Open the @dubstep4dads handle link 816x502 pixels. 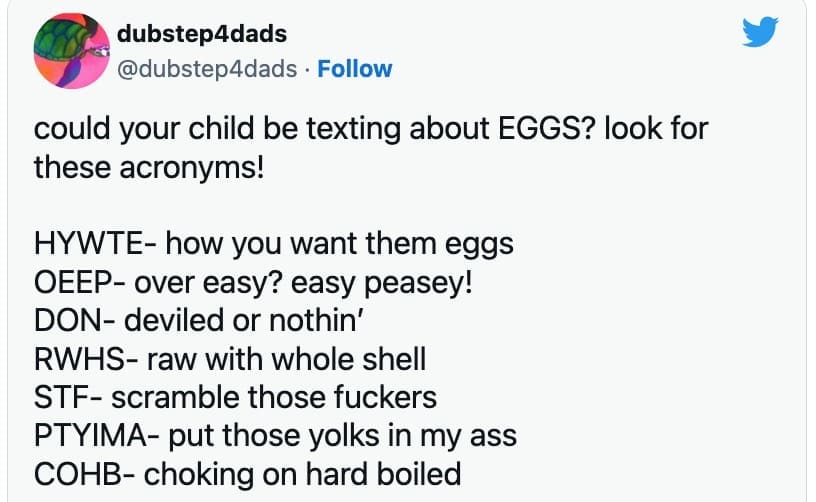click(207, 68)
